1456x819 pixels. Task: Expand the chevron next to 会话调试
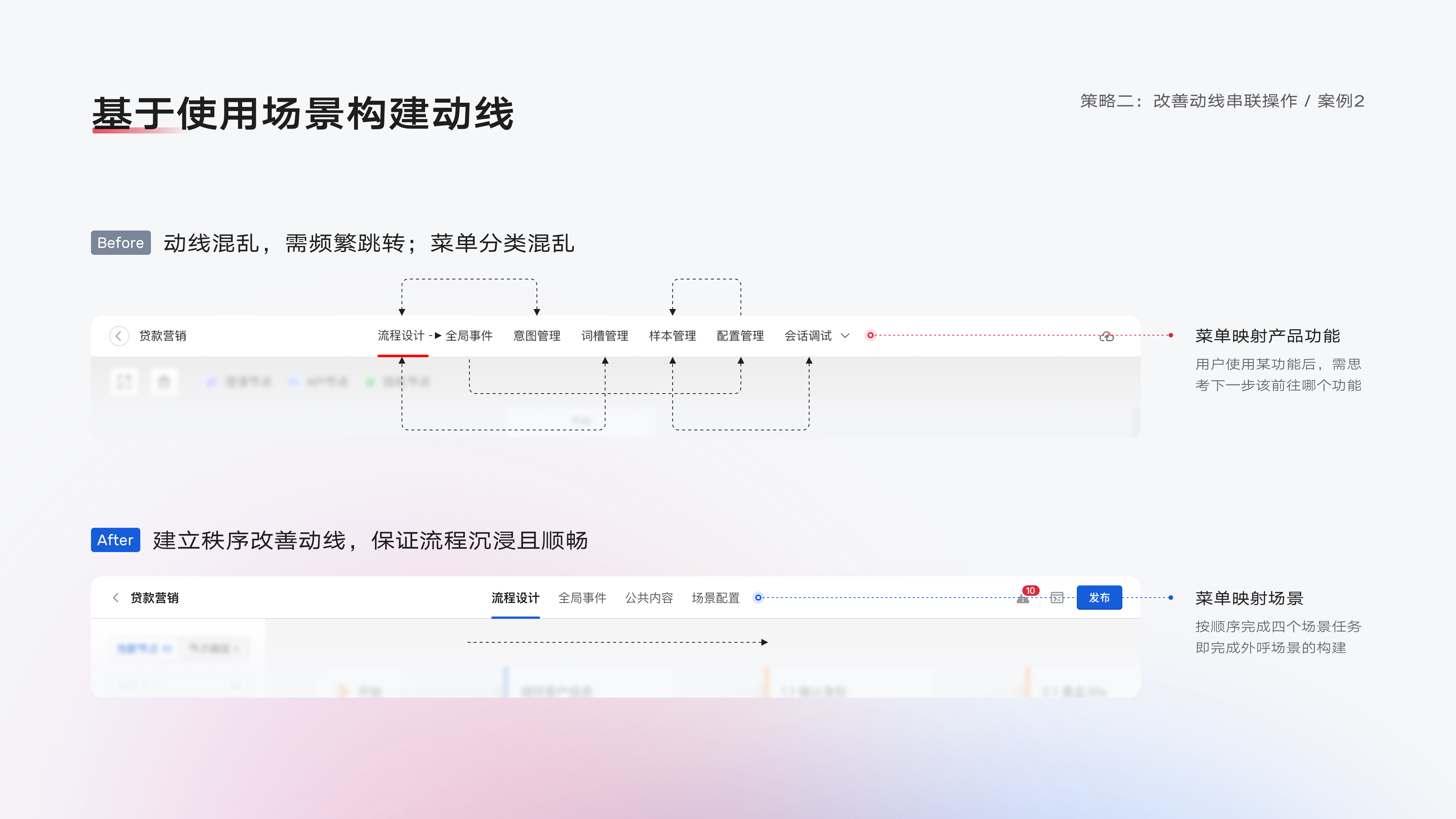pyautogui.click(x=845, y=336)
